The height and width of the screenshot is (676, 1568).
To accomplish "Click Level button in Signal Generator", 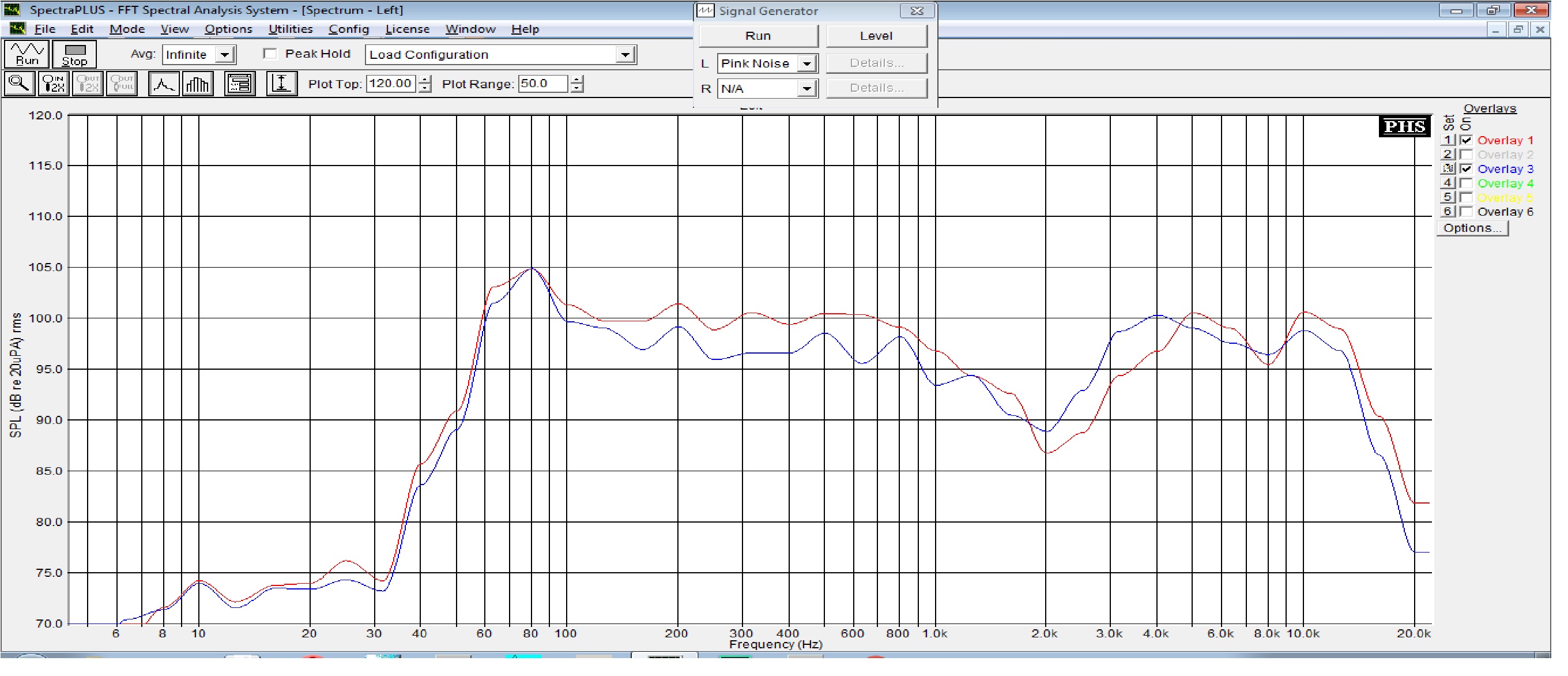I will coord(876,36).
